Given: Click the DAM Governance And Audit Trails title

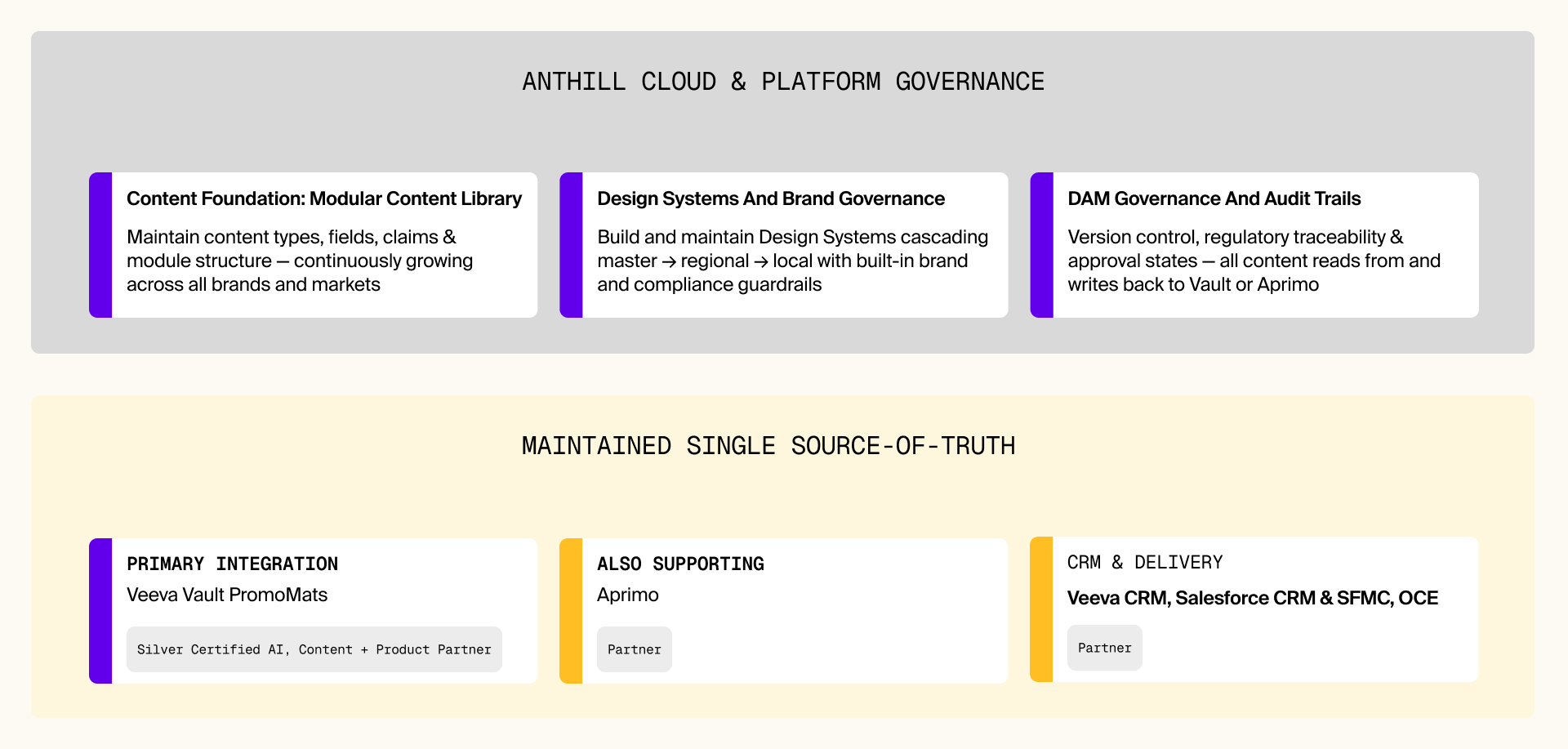Looking at the screenshot, I should click(x=1214, y=198).
